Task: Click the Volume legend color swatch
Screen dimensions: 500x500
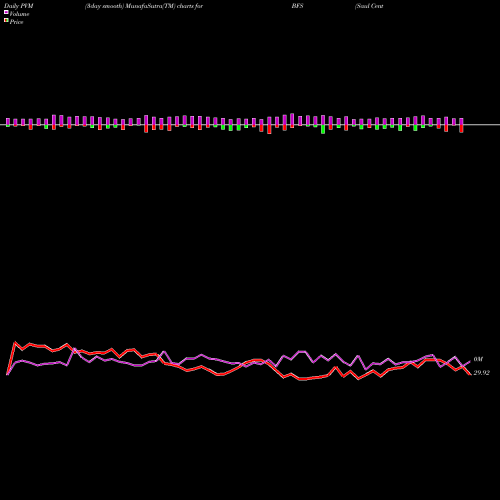Action: tap(6, 12)
